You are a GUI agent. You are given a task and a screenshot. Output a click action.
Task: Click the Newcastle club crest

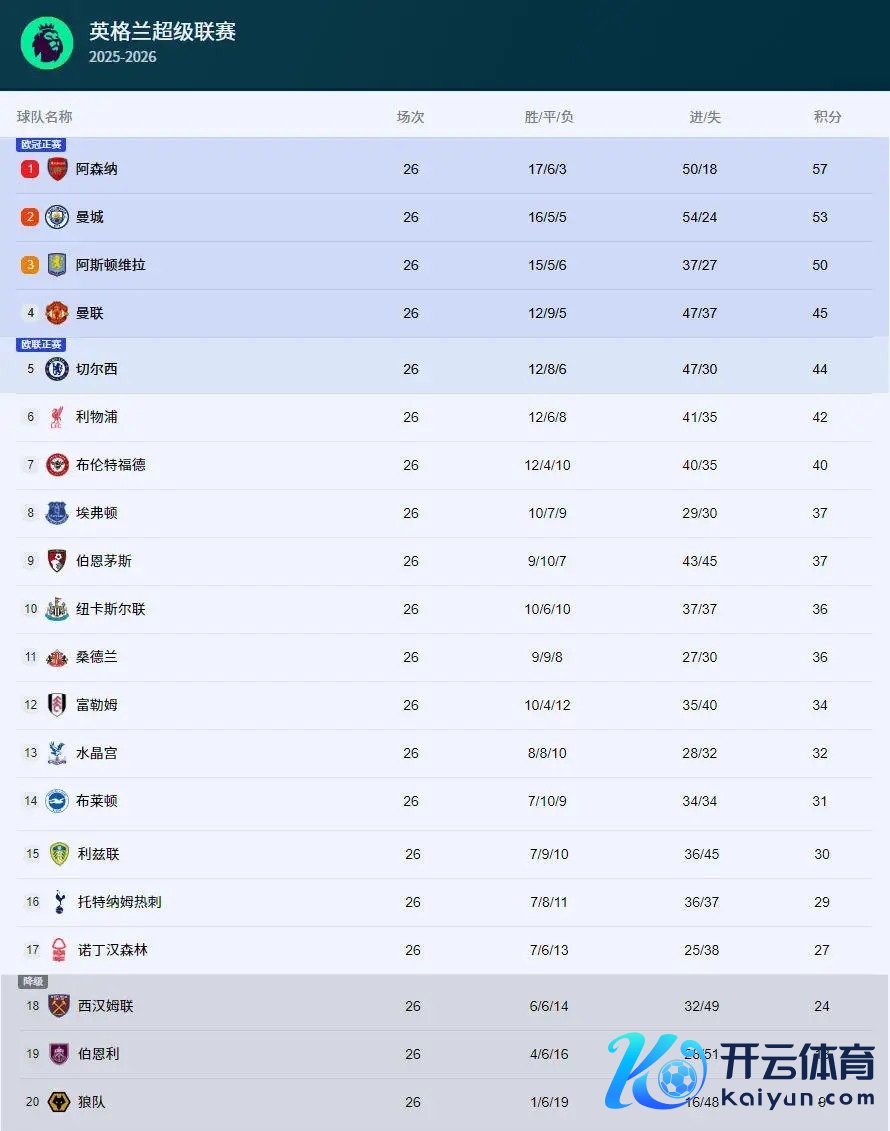coord(57,609)
